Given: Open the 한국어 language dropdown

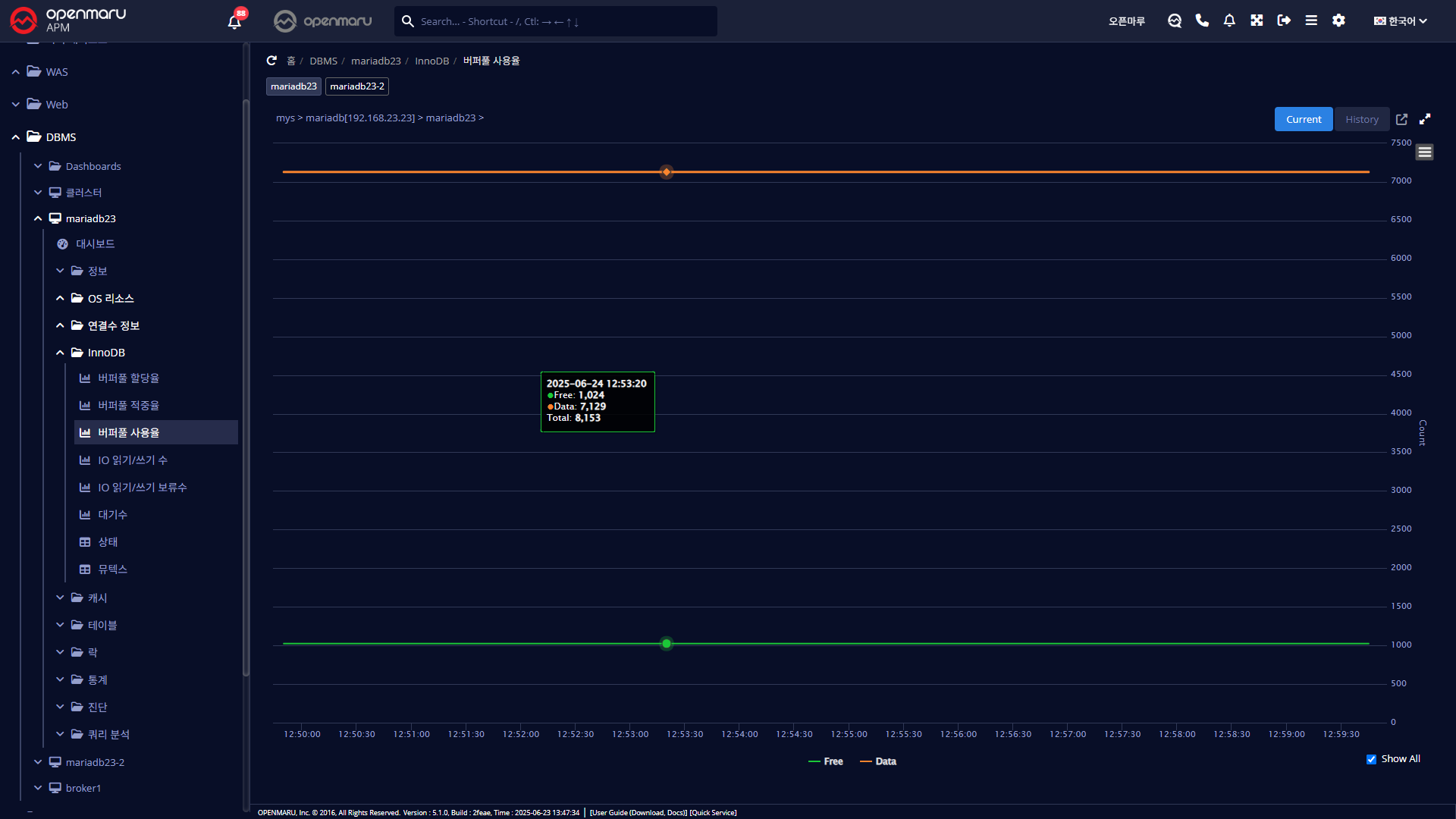Looking at the screenshot, I should (x=1401, y=21).
